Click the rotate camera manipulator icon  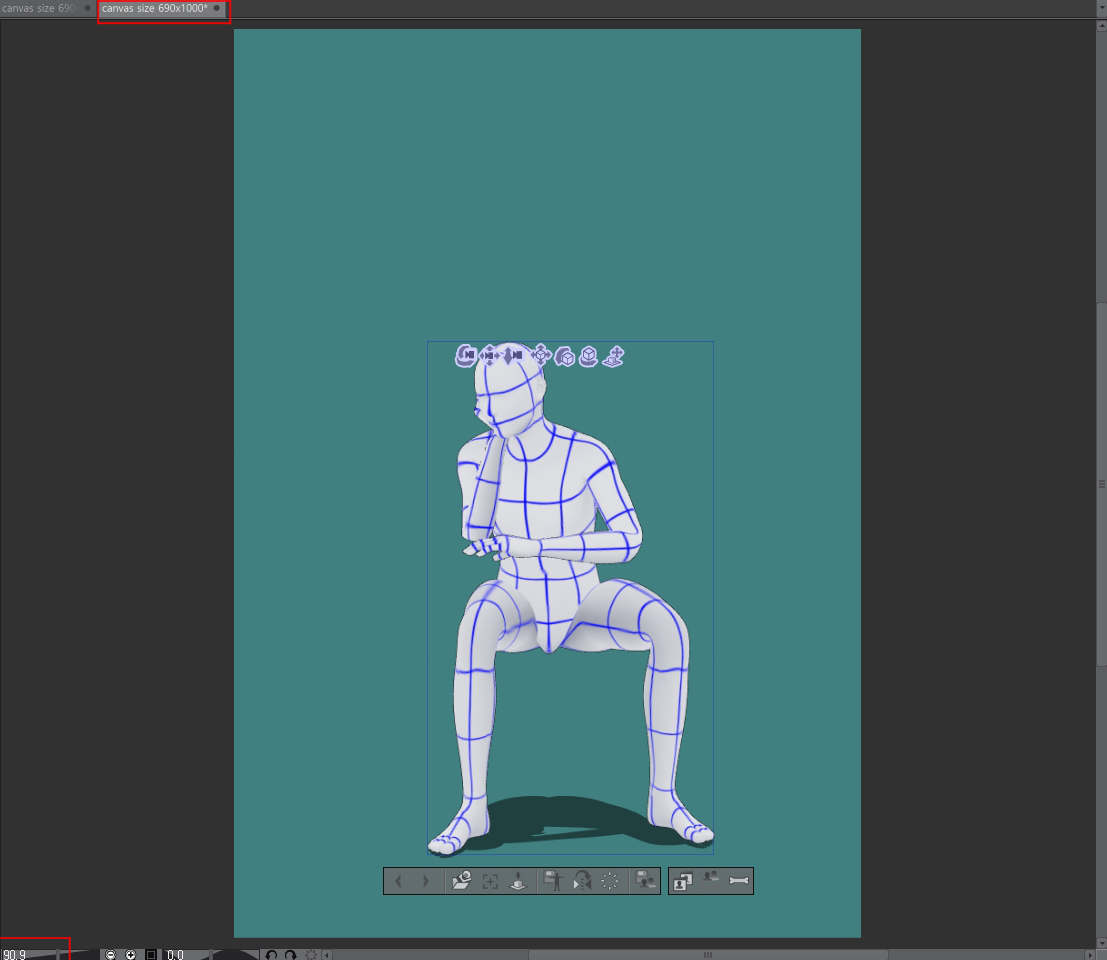(x=465, y=356)
